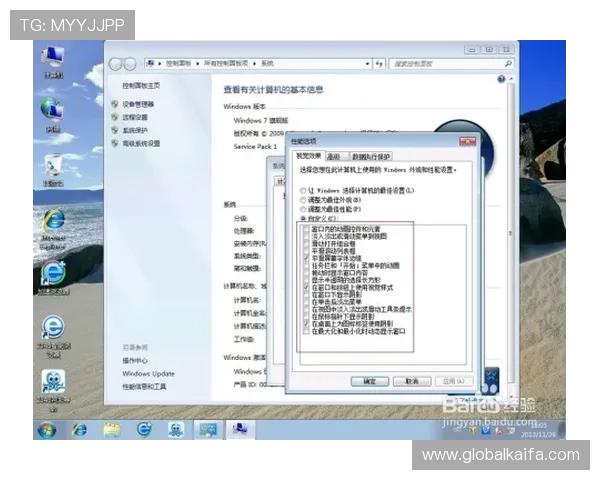Open Internet Explorer from the taskbar
The width and height of the screenshot is (600, 480).
click(x=79, y=430)
